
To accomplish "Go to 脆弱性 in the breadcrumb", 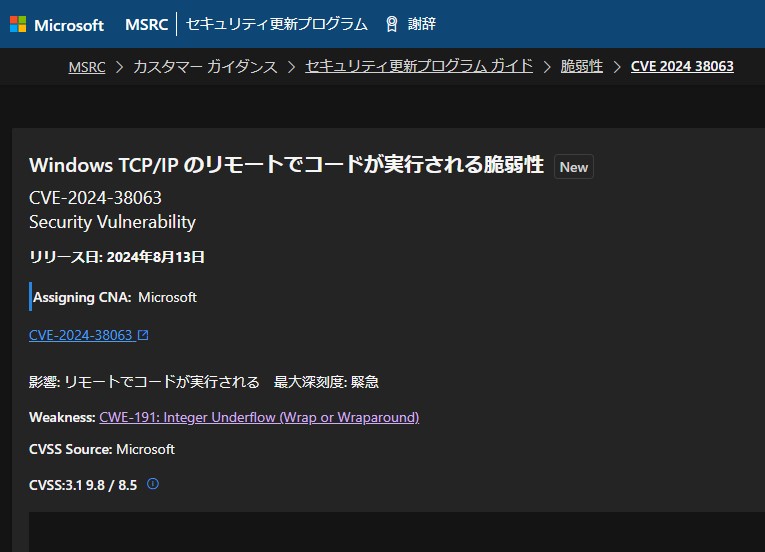I will pos(582,66).
